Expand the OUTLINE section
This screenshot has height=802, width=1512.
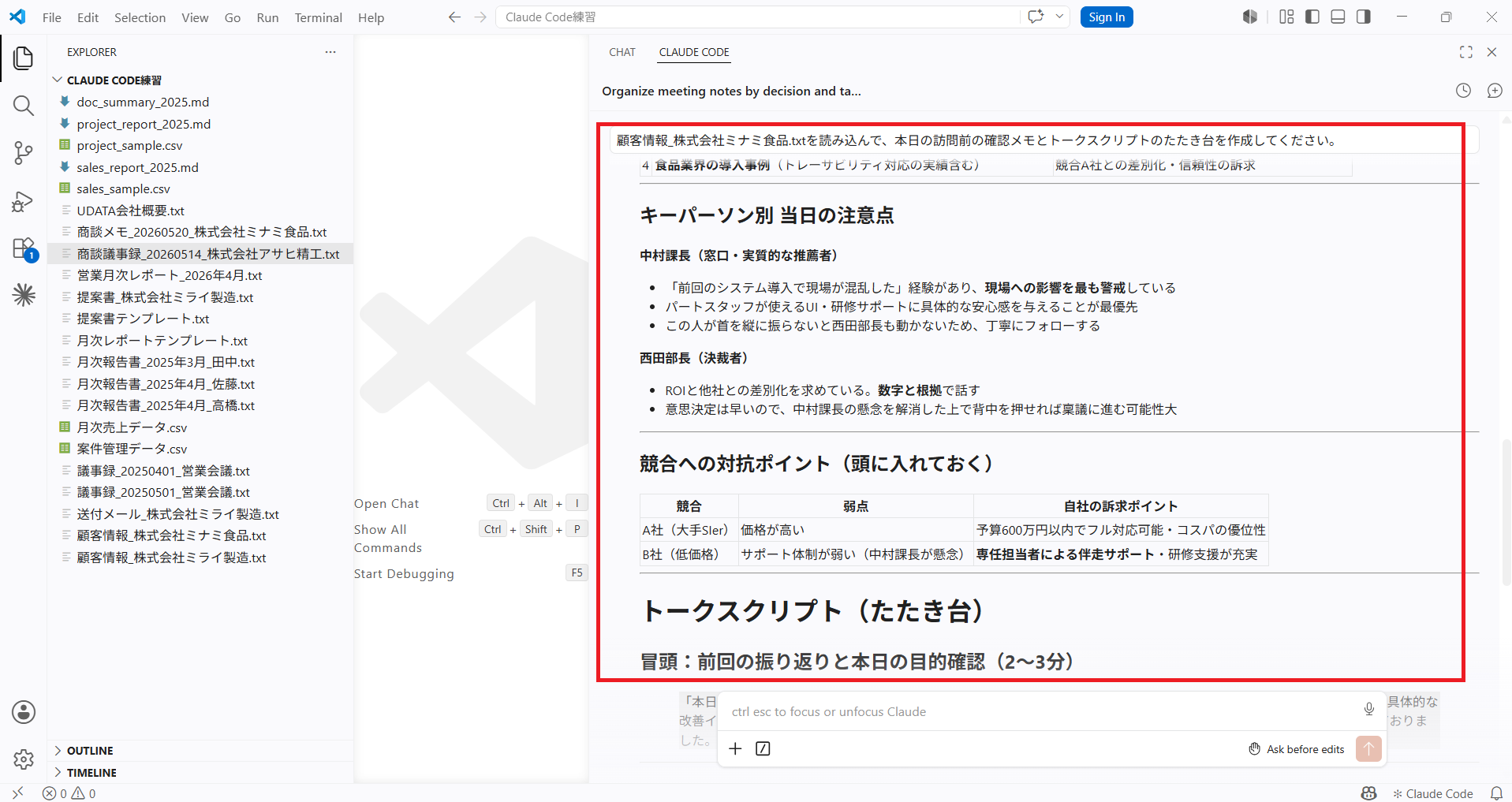coord(90,751)
